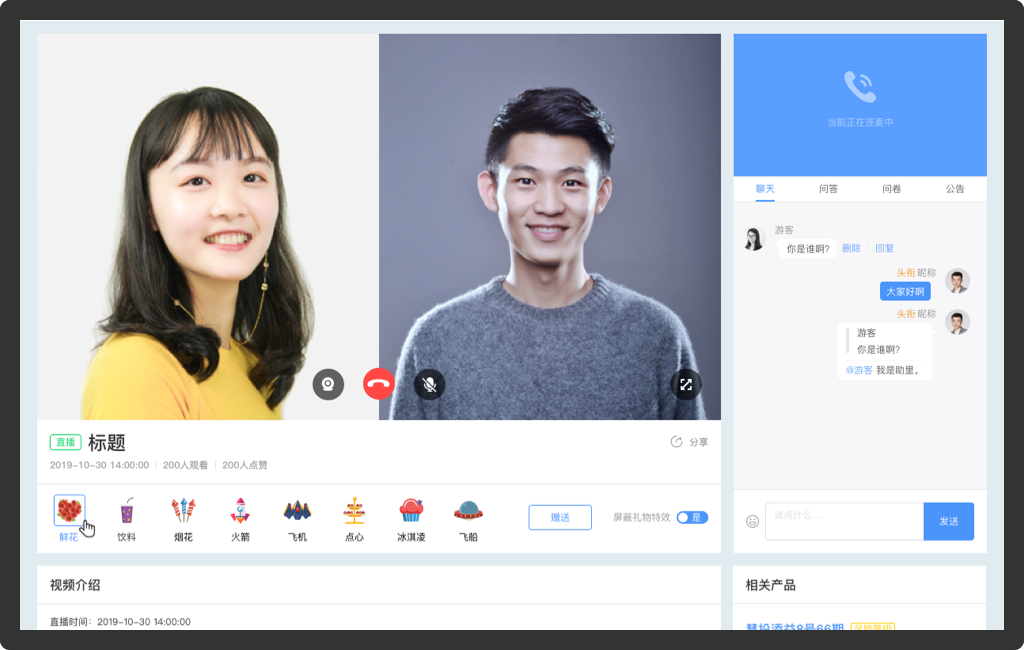Viewport: 1024px width, 650px height.
Task: Mute the microphone on the video
Action: coord(429,384)
